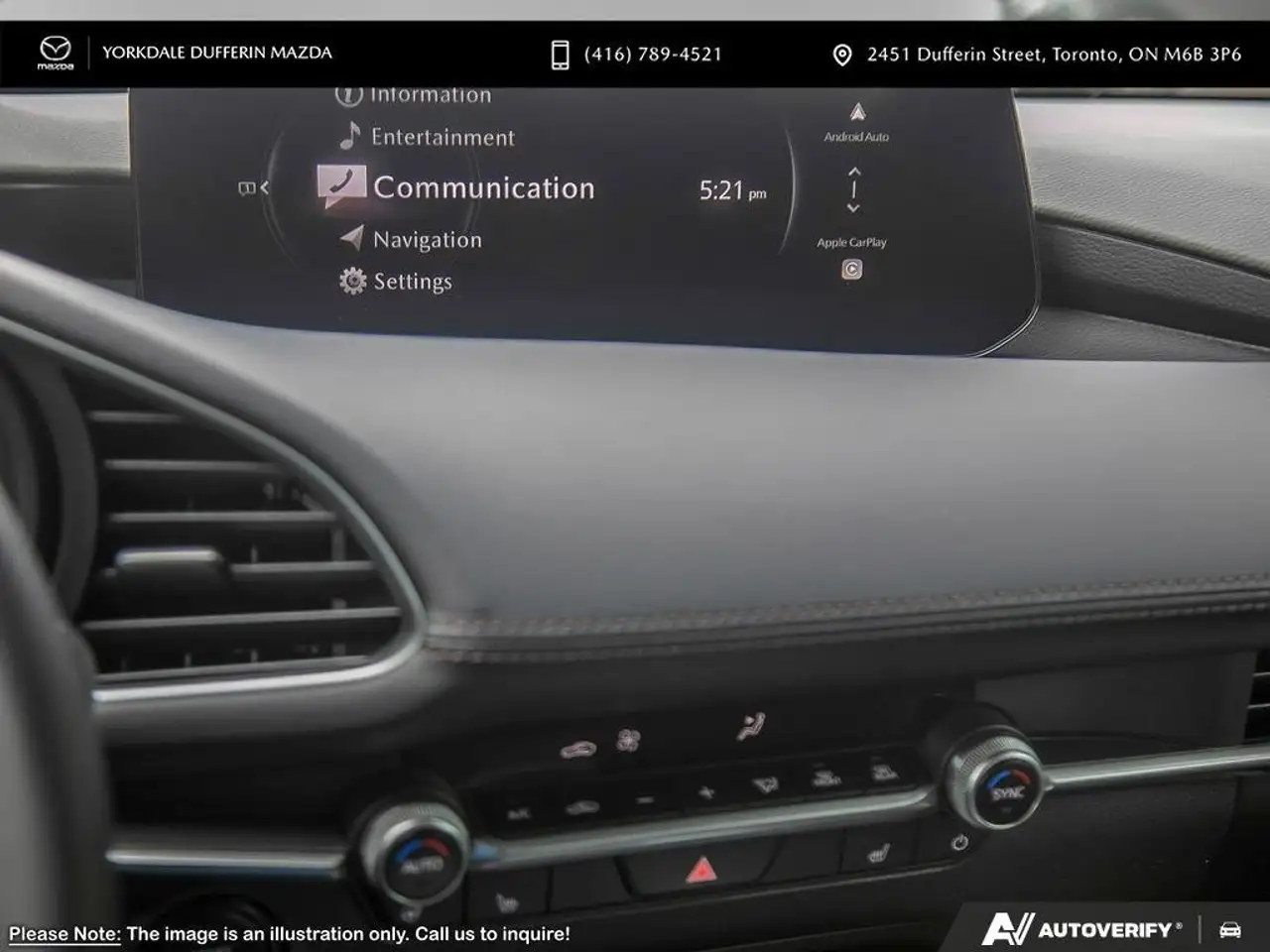This screenshot has width=1270, height=952.
Task: Click the Mazda logo in the banner
Action: (56, 53)
